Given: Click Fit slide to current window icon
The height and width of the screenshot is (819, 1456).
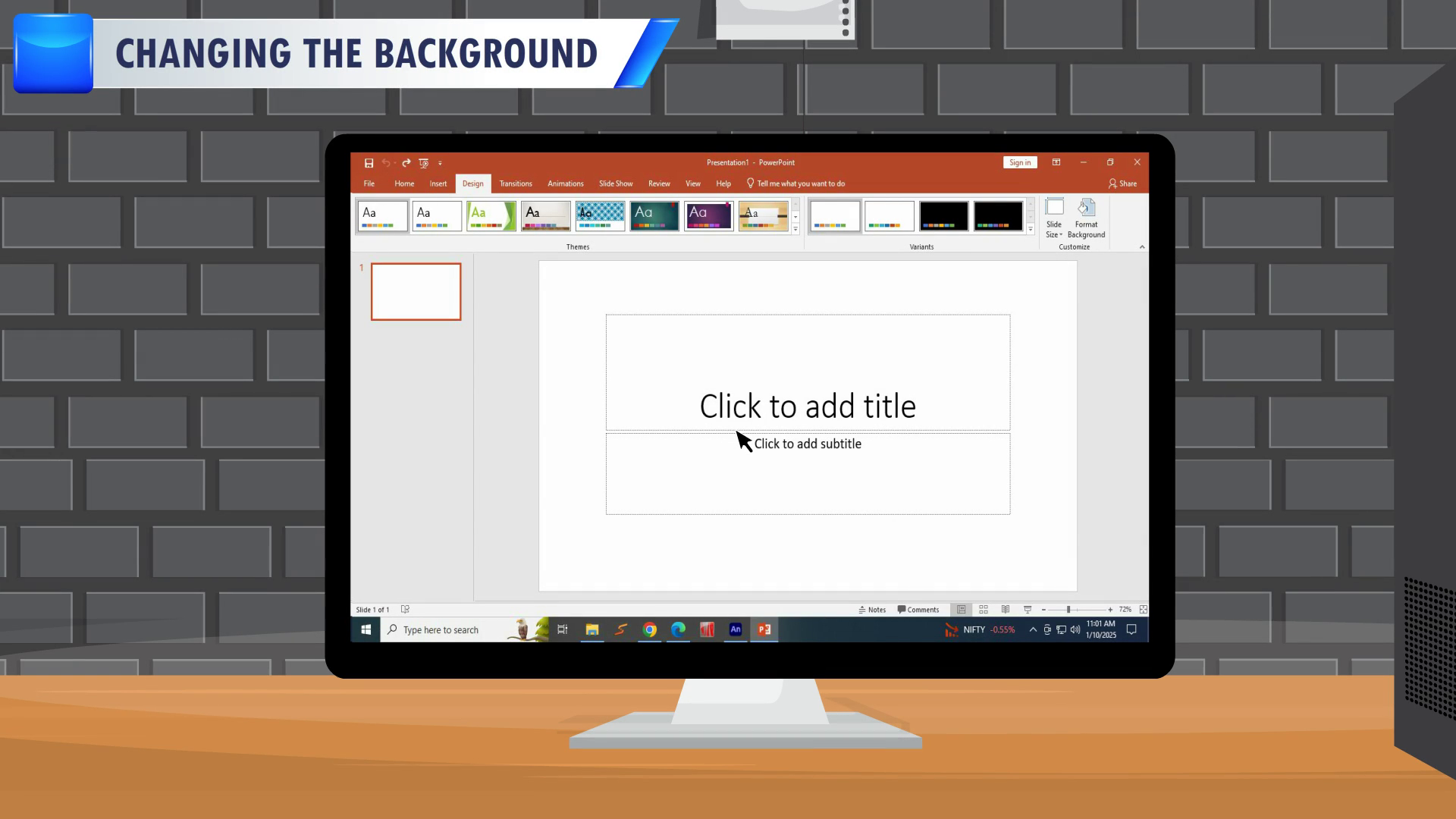Looking at the screenshot, I should pos(1143,610).
